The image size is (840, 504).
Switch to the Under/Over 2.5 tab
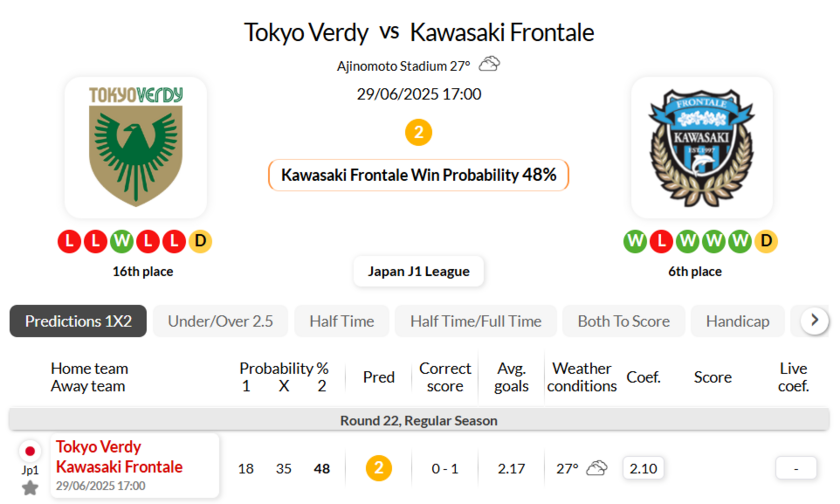click(x=220, y=321)
